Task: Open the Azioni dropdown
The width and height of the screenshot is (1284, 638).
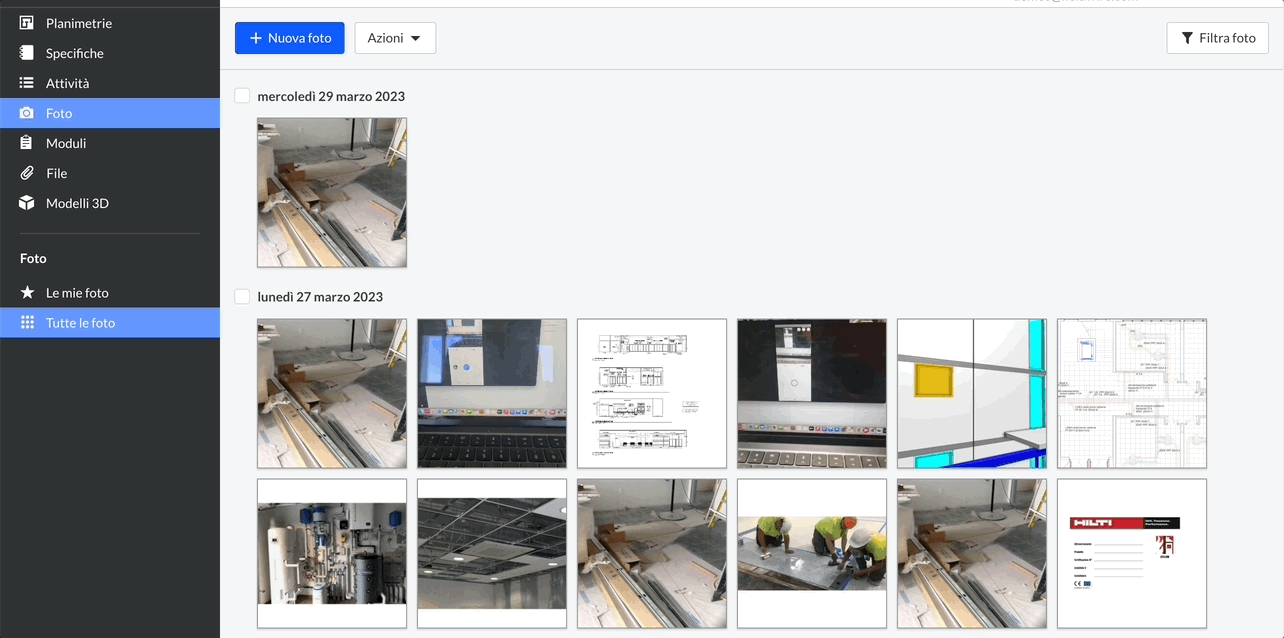Action: click(x=395, y=37)
